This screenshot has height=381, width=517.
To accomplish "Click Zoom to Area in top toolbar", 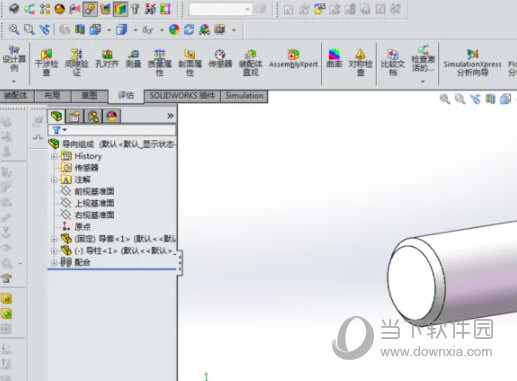I will click(29, 30).
